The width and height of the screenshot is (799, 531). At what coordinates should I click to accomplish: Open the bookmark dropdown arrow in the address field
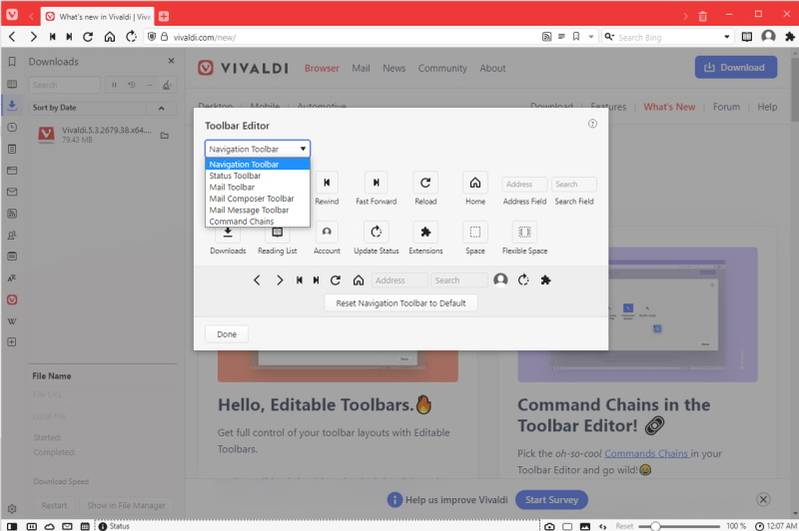click(x=591, y=37)
